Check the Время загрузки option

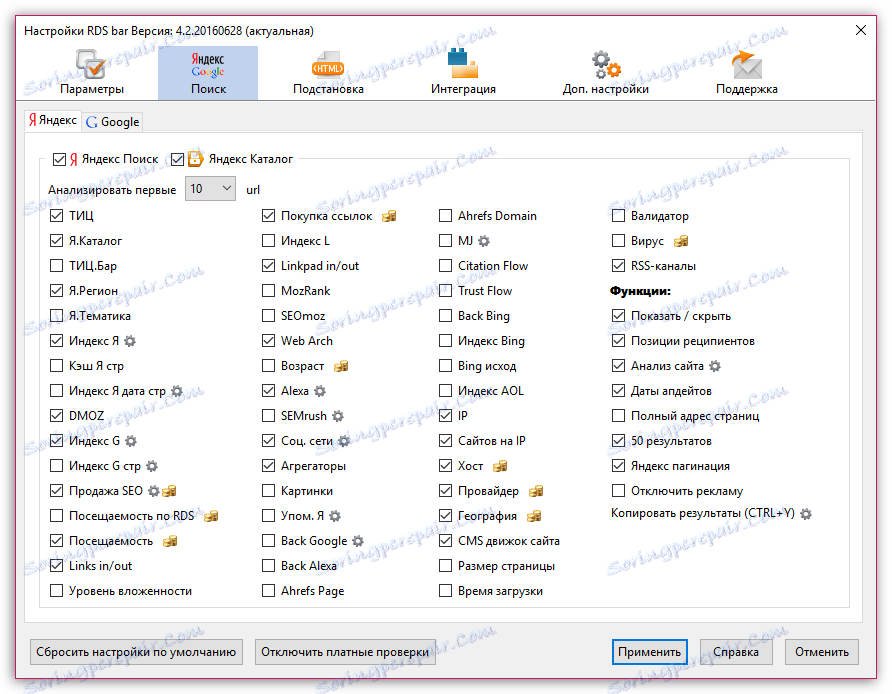point(445,590)
